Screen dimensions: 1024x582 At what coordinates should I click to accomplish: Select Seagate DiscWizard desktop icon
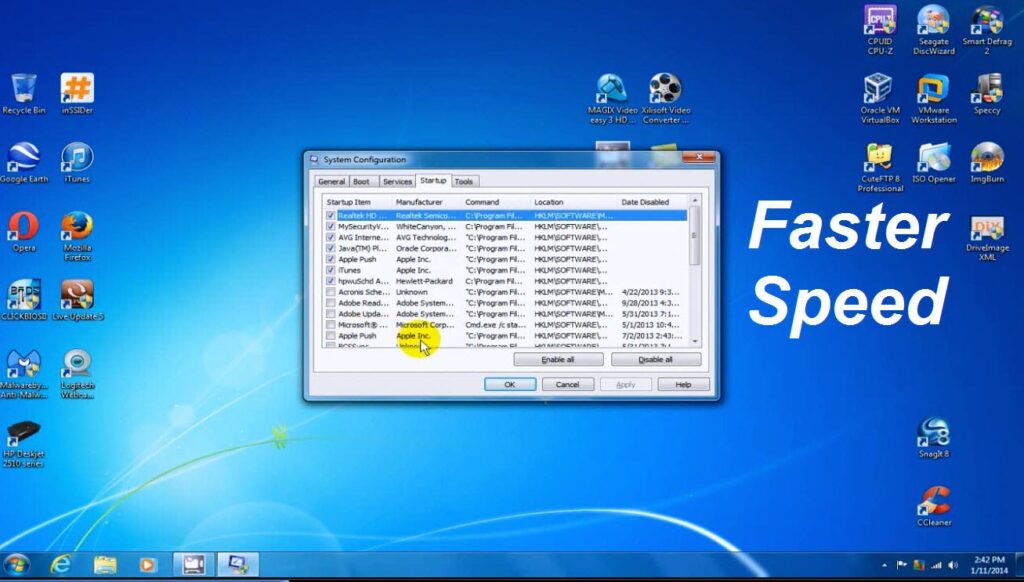[x=933, y=30]
